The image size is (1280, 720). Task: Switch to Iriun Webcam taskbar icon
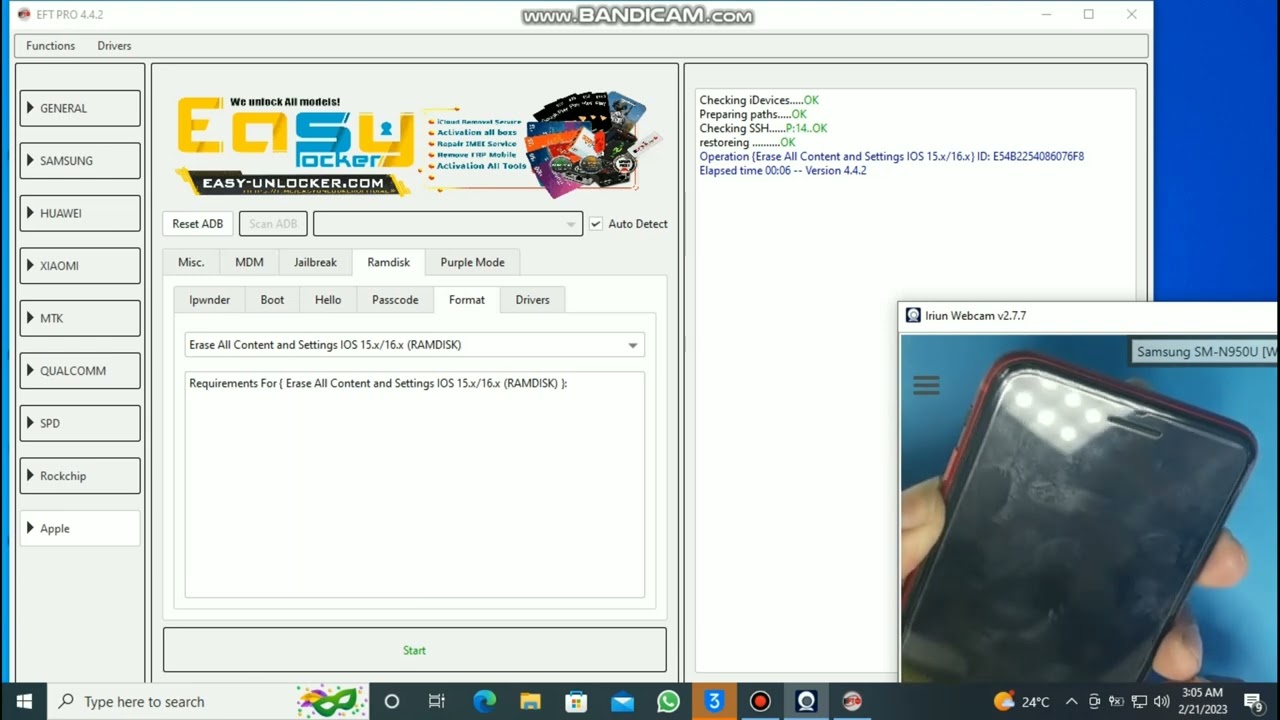point(806,701)
